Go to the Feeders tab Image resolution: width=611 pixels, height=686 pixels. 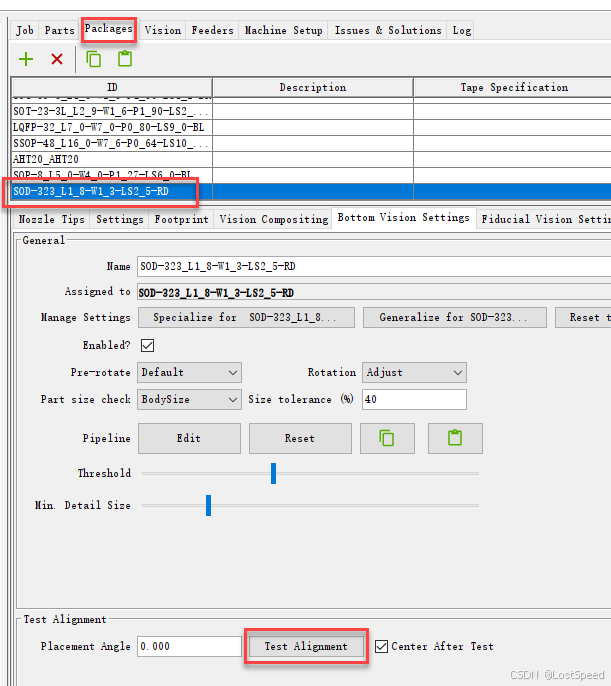pyautogui.click(x=213, y=30)
